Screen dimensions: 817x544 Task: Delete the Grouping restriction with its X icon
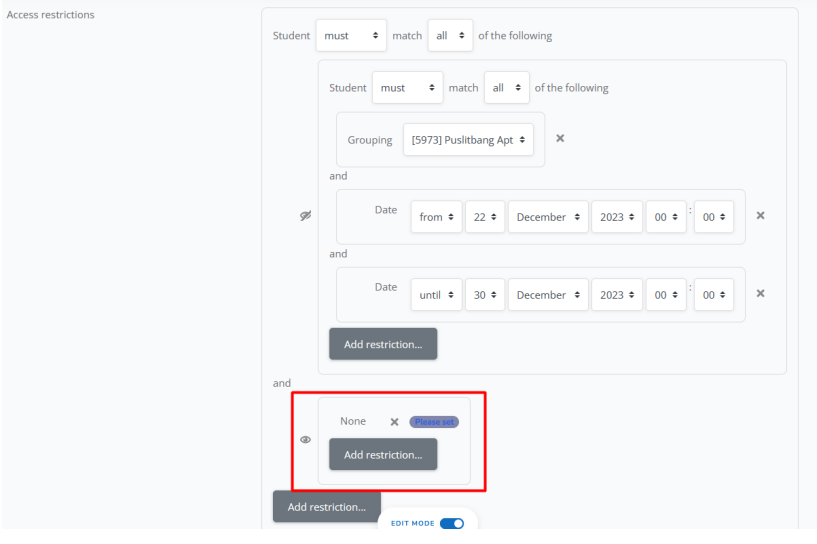click(560, 139)
